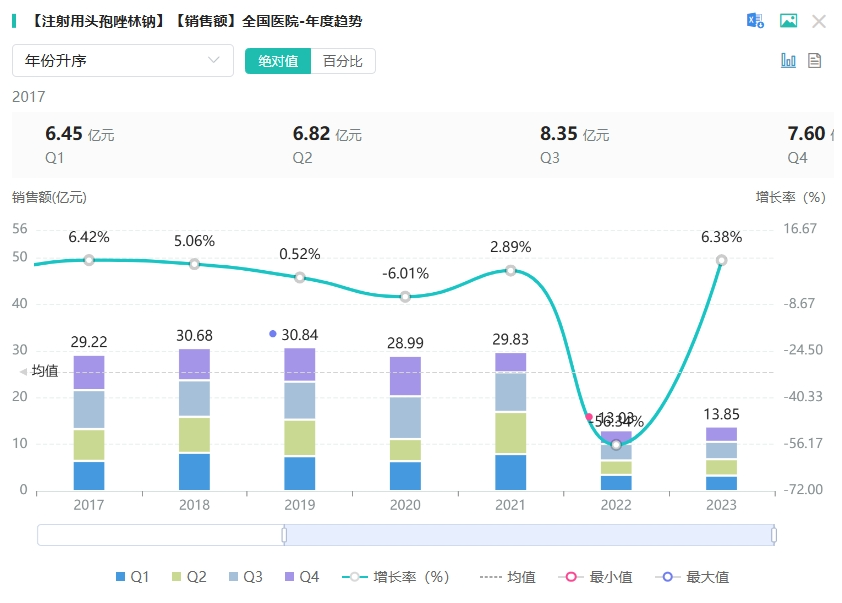The height and width of the screenshot is (603, 842).
Task: Click the 2021 stacked sales bar
Action: pyautogui.click(x=510, y=420)
